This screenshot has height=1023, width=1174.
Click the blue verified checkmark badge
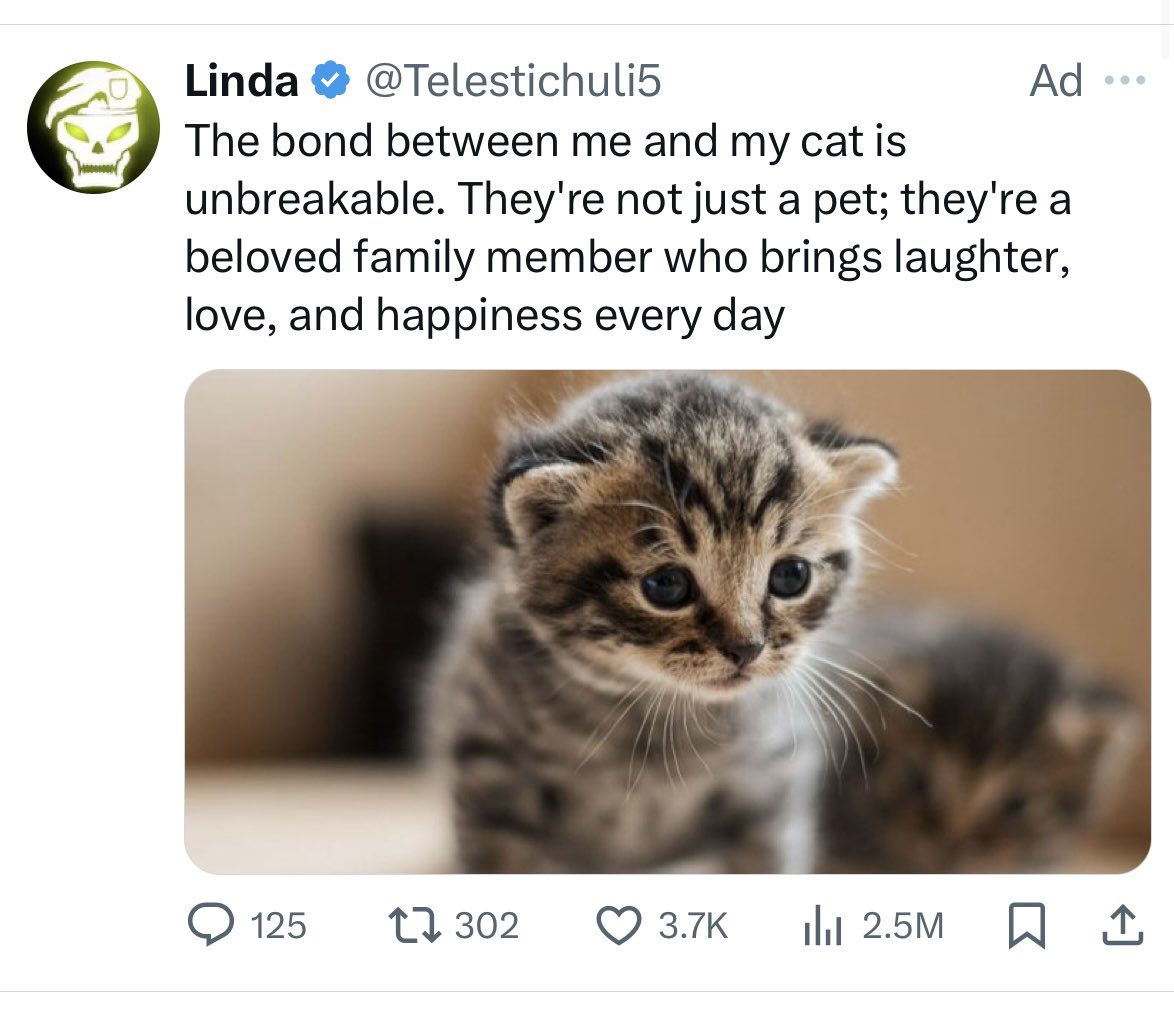point(331,81)
